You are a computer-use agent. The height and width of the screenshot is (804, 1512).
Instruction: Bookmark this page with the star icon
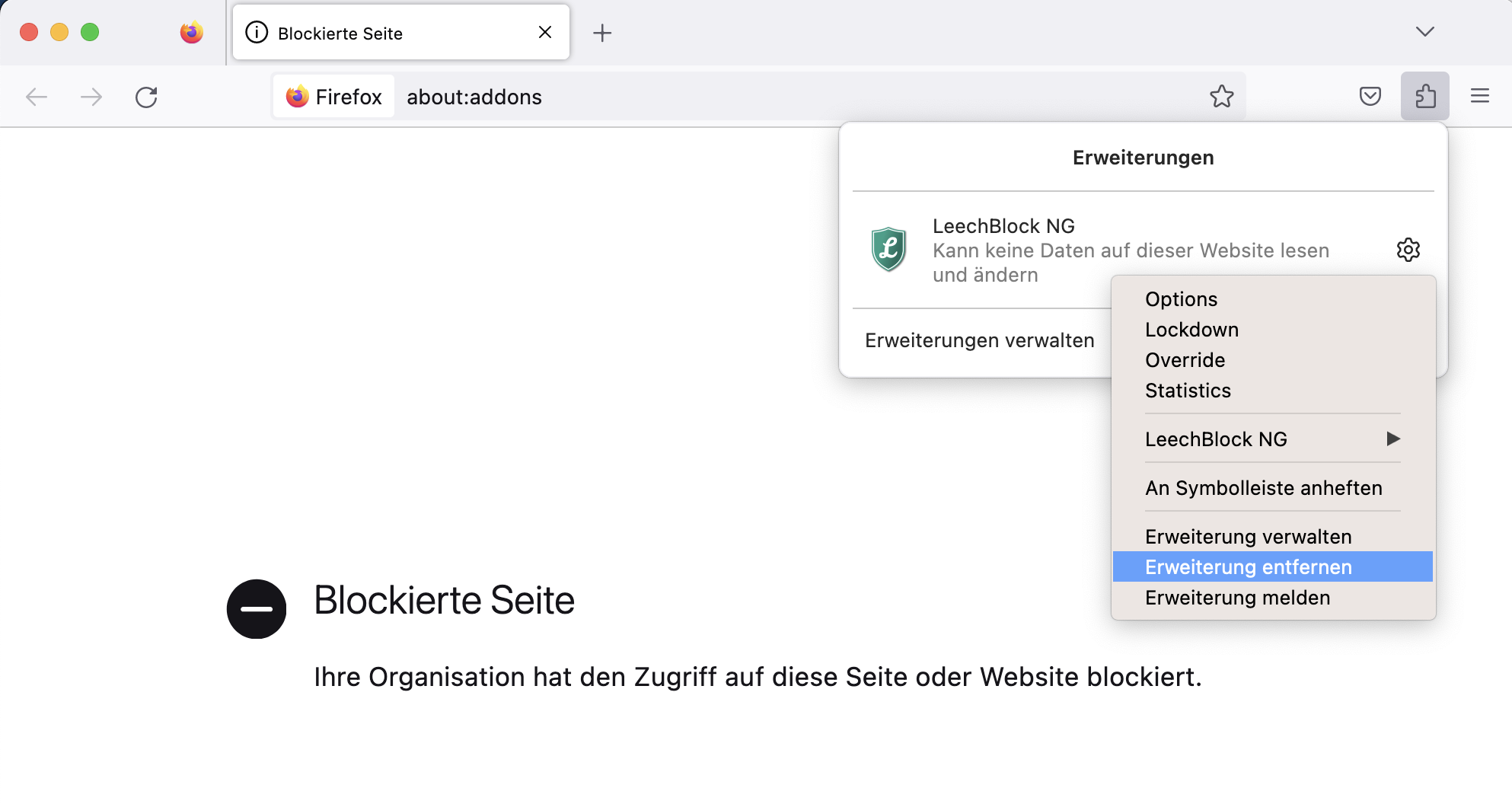(x=1221, y=96)
